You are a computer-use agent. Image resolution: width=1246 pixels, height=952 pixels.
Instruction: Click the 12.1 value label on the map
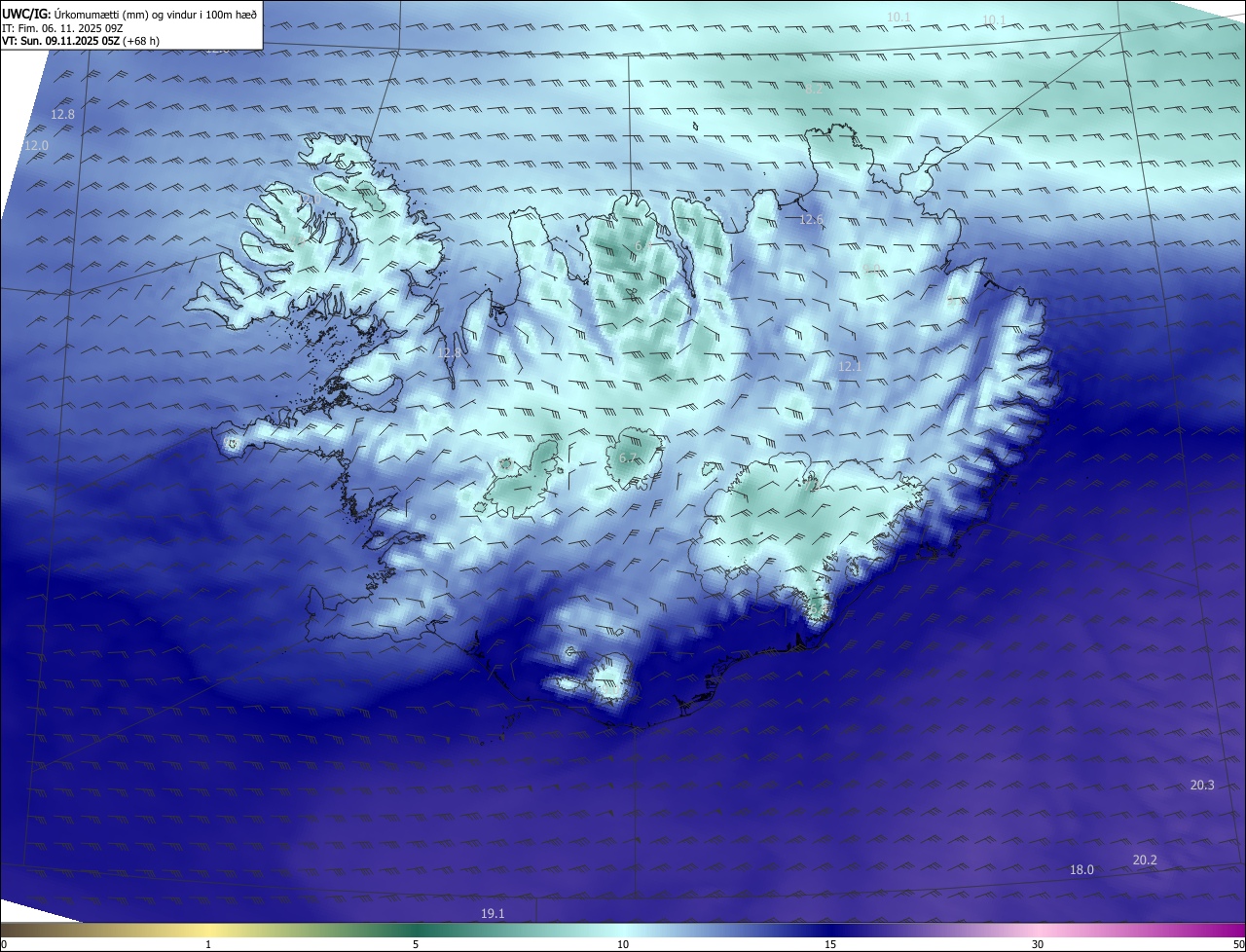pyautogui.click(x=850, y=366)
